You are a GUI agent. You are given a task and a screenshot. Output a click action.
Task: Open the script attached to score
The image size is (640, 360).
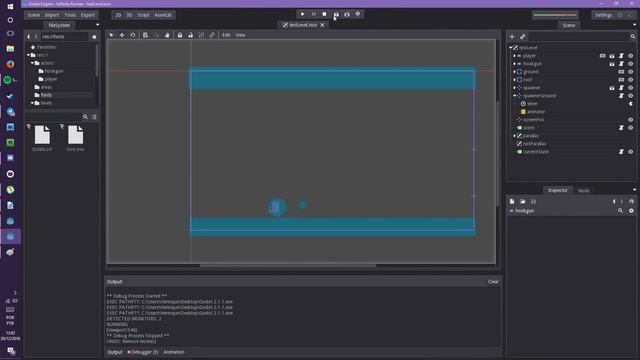click(x=621, y=128)
